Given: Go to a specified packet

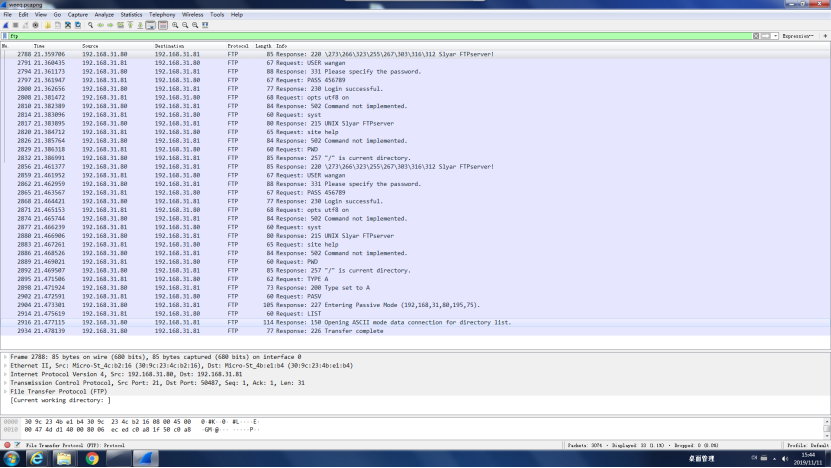Looking at the screenshot, I should coord(120,25).
